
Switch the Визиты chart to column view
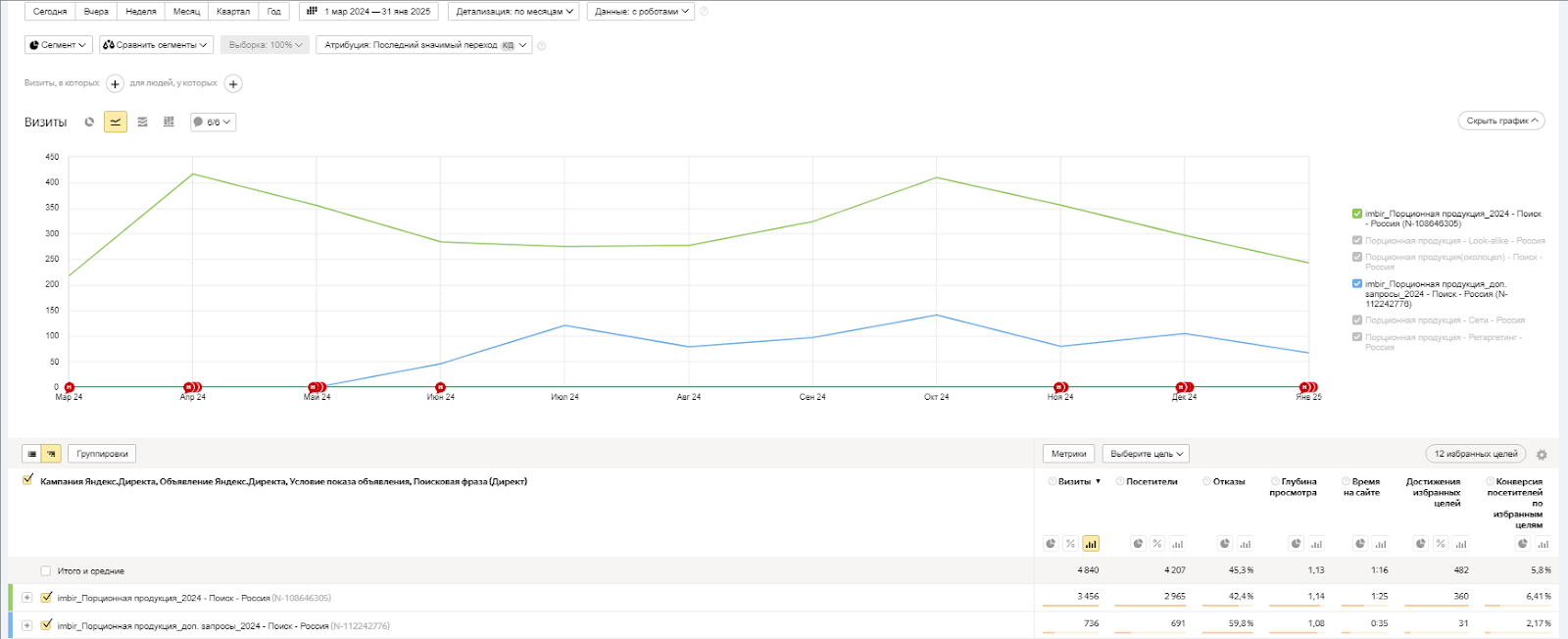click(x=169, y=123)
